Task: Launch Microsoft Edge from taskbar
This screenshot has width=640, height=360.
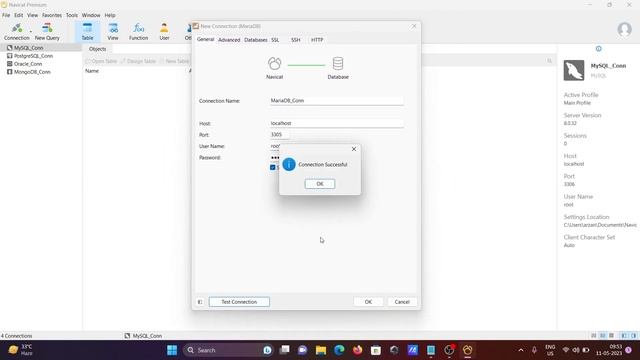Action: tap(339, 350)
